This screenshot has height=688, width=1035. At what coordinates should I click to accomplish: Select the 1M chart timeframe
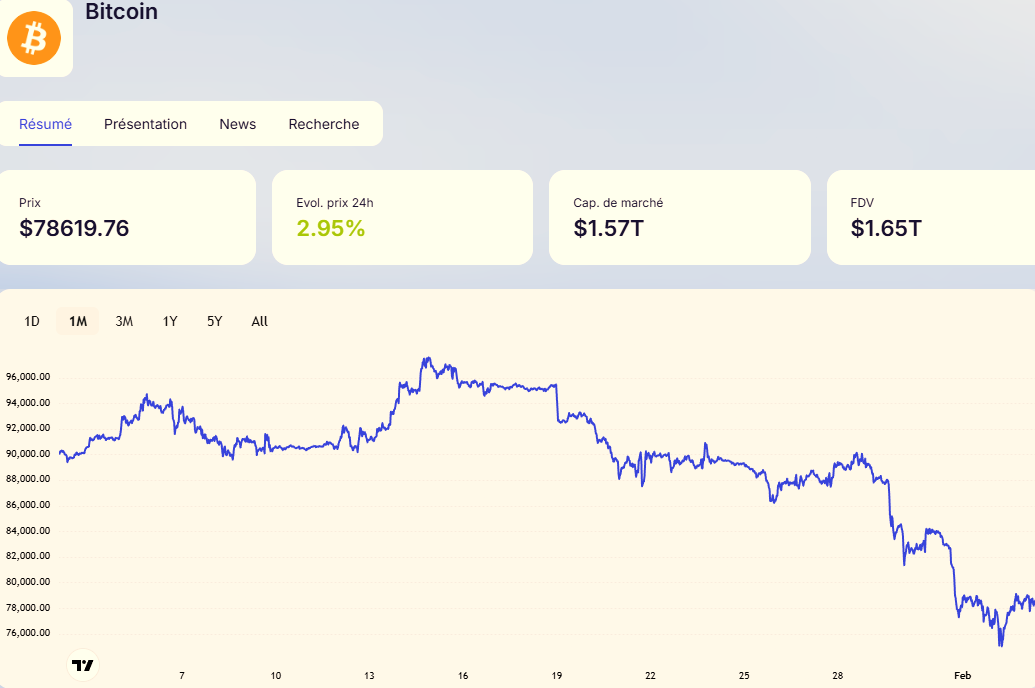[x=78, y=321]
